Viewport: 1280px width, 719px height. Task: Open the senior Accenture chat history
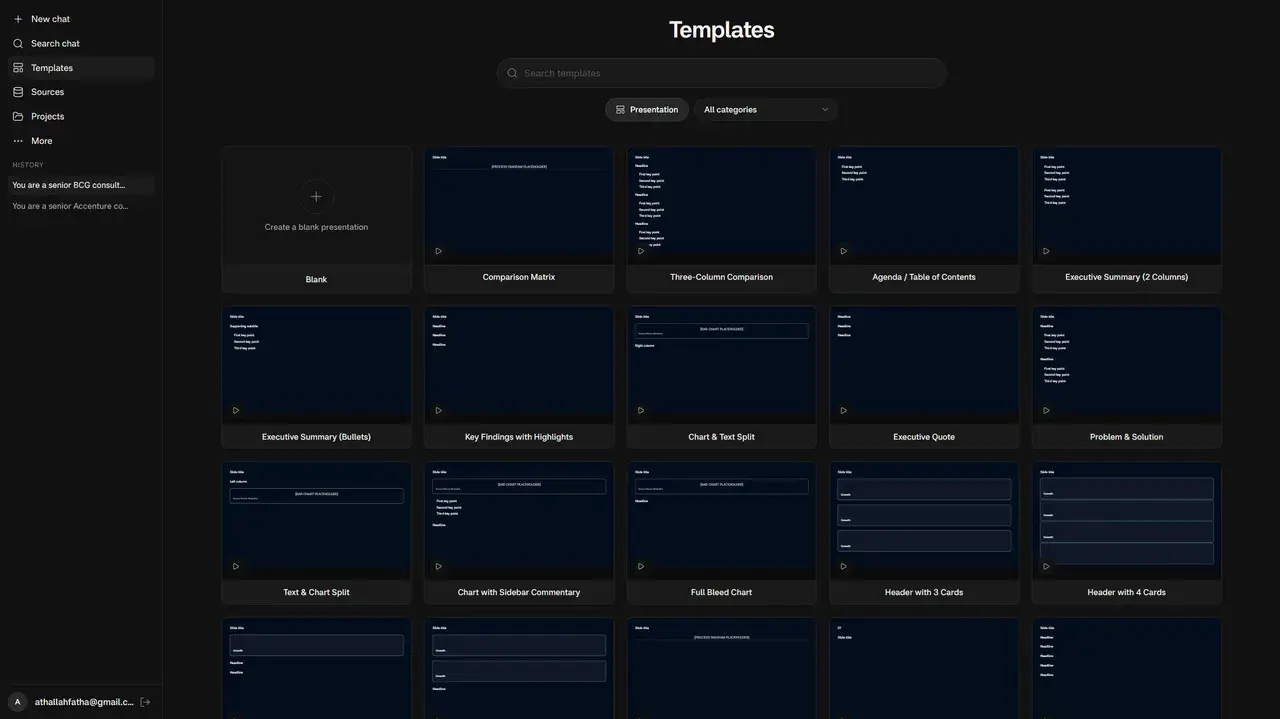tap(81, 206)
